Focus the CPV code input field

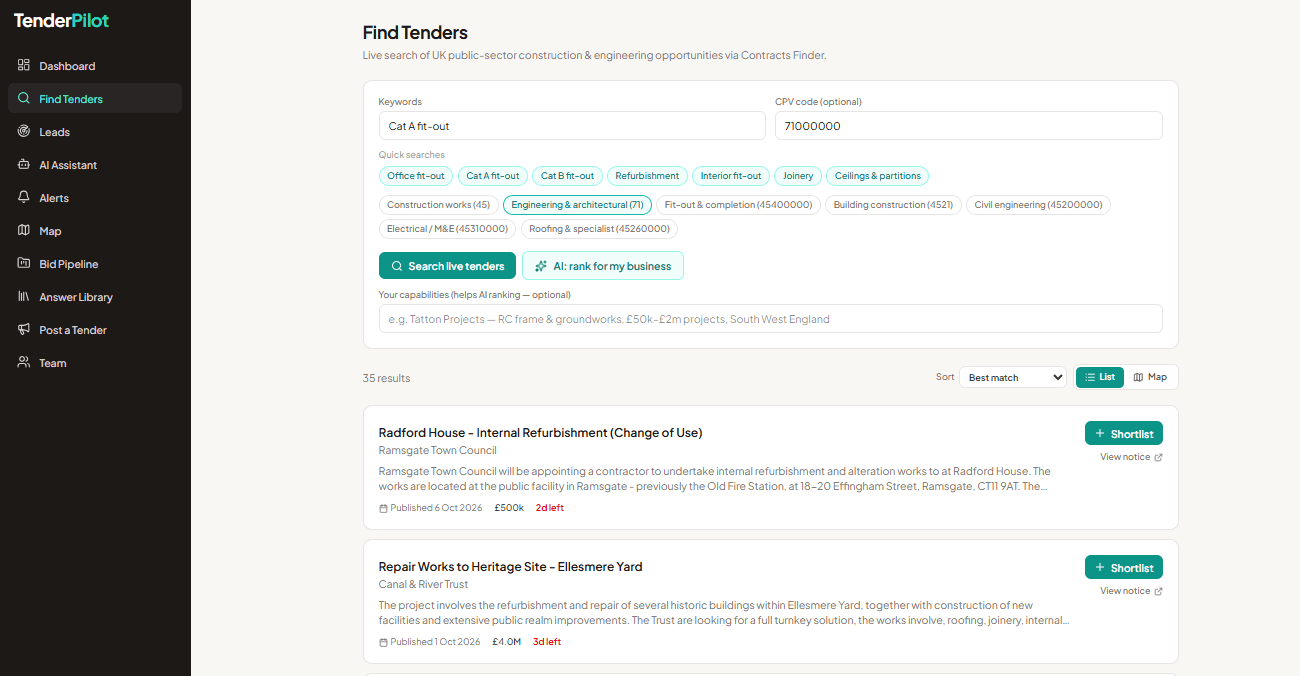click(969, 126)
